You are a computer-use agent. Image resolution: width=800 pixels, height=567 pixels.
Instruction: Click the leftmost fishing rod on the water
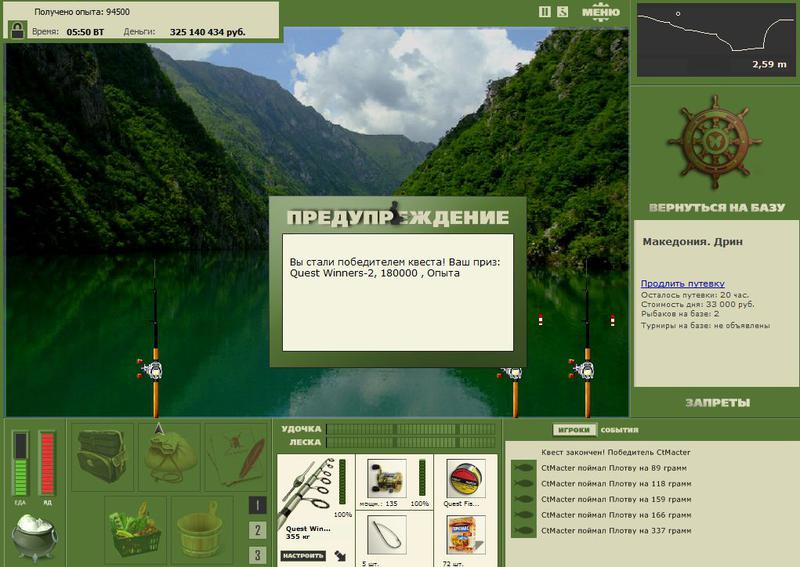tap(155, 339)
